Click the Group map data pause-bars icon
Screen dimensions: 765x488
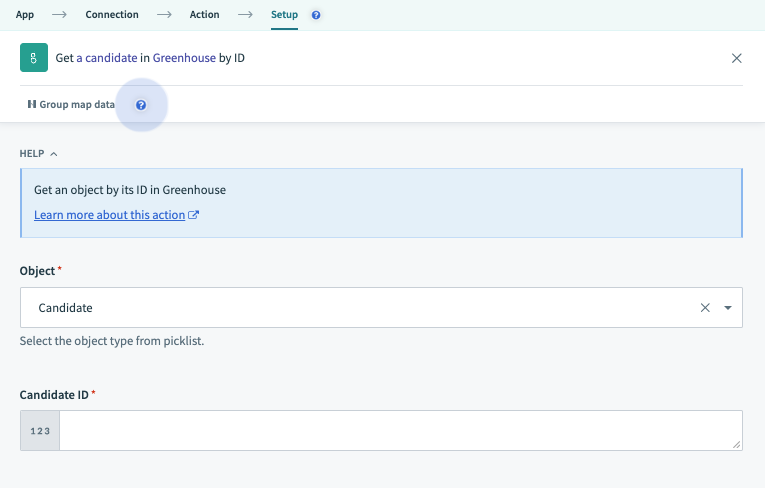coord(32,104)
